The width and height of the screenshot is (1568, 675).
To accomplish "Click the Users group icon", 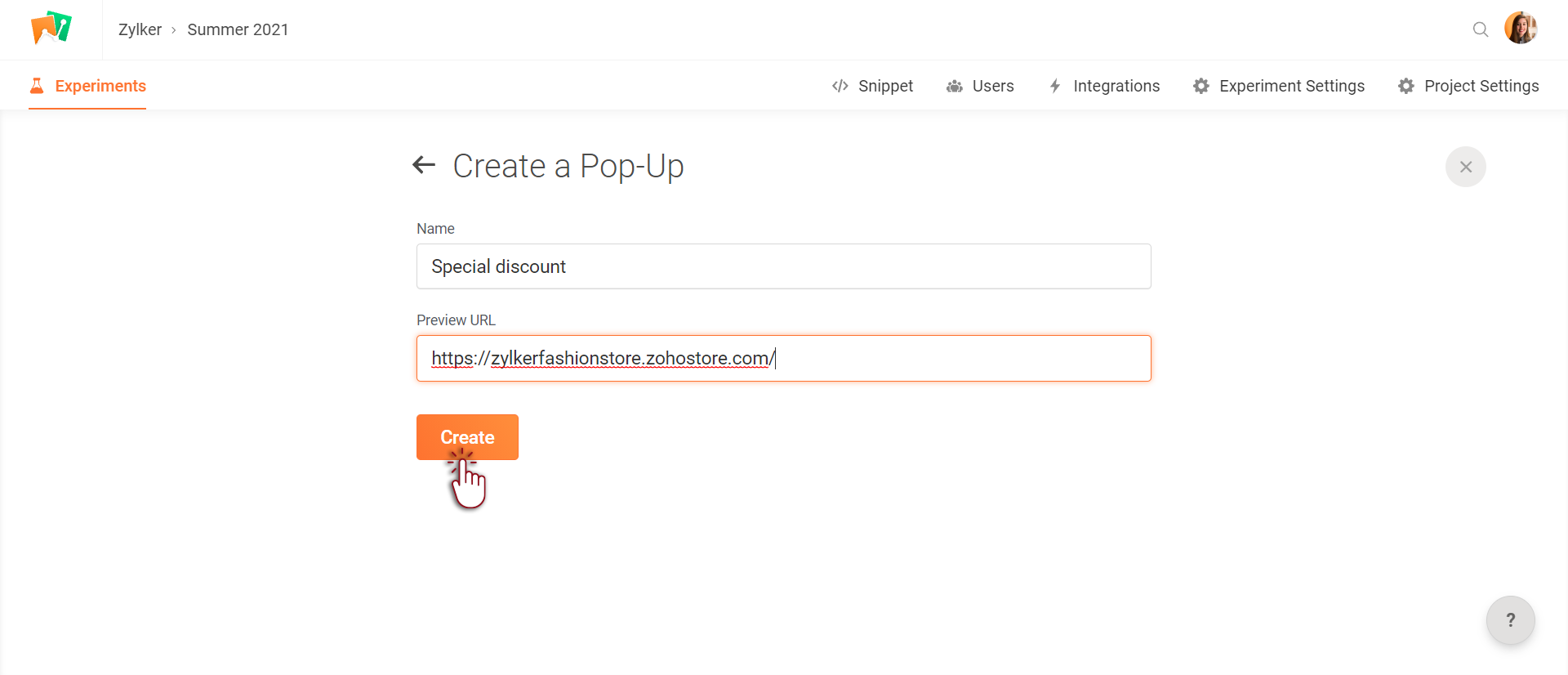I will (954, 86).
